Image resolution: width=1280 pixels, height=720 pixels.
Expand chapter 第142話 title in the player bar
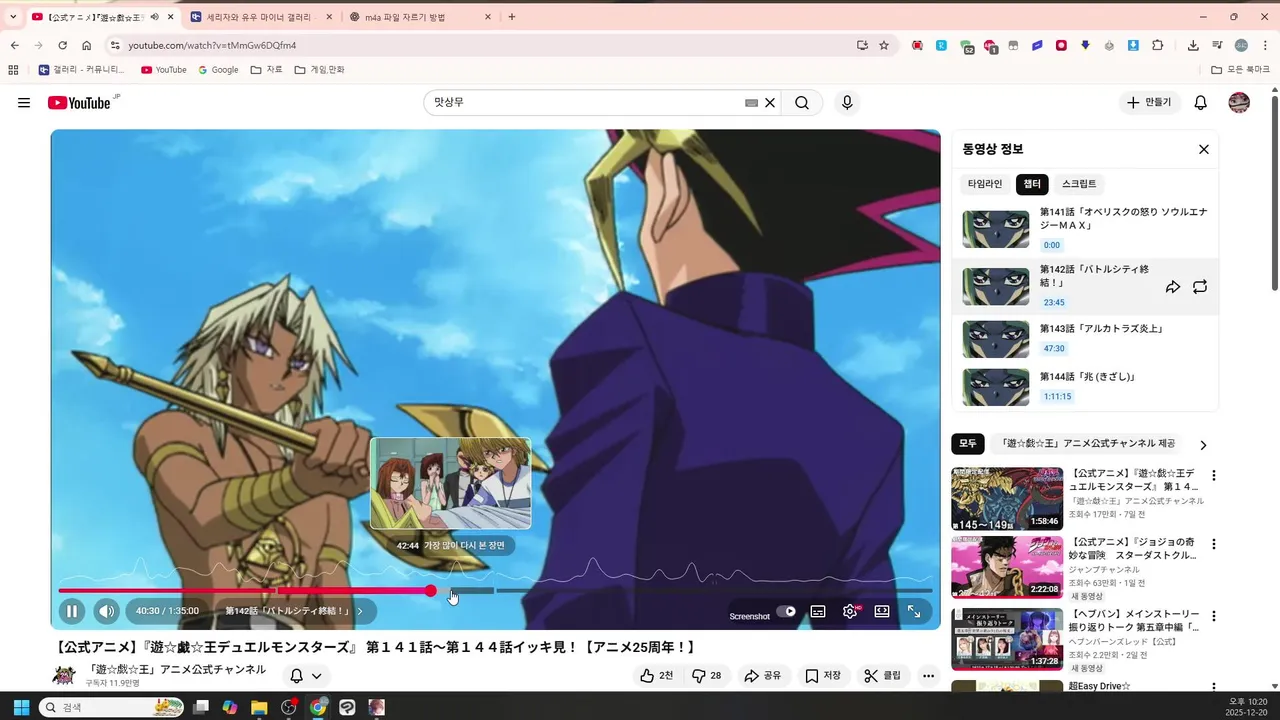click(294, 611)
